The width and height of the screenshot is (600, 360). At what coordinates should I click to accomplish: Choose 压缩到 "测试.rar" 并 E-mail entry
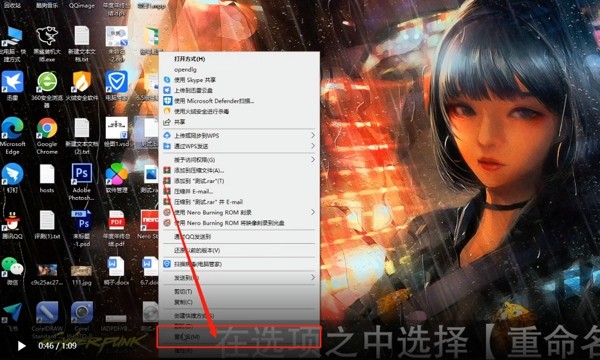tap(239, 202)
